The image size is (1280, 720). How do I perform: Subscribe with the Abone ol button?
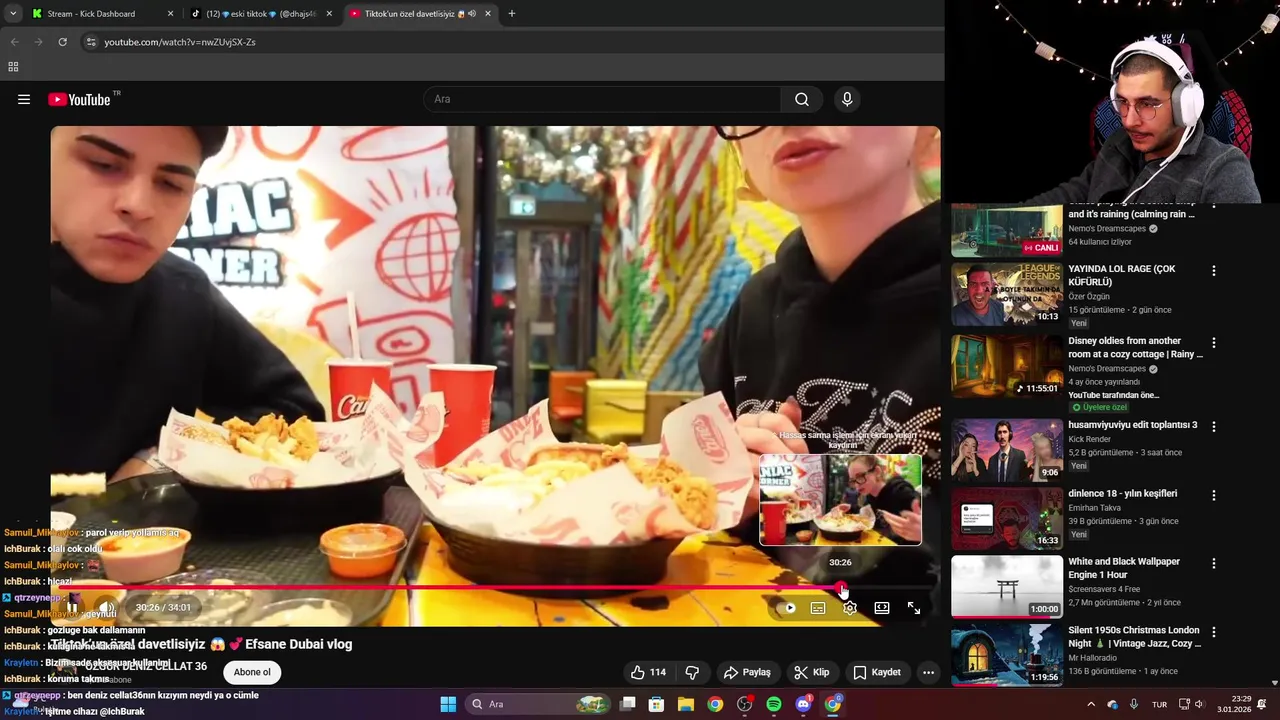[252, 672]
